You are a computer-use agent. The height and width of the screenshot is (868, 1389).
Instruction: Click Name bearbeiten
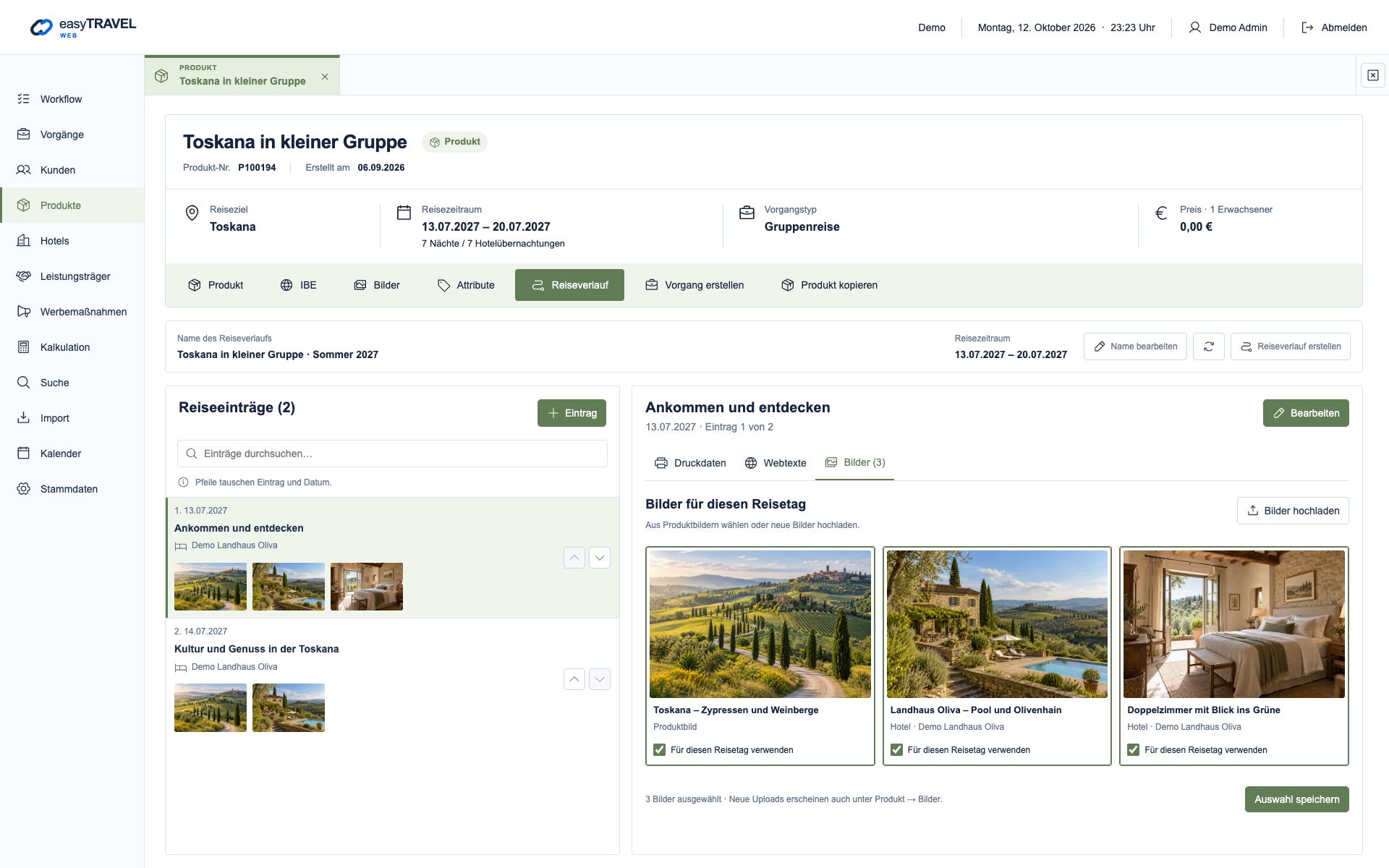(1135, 346)
